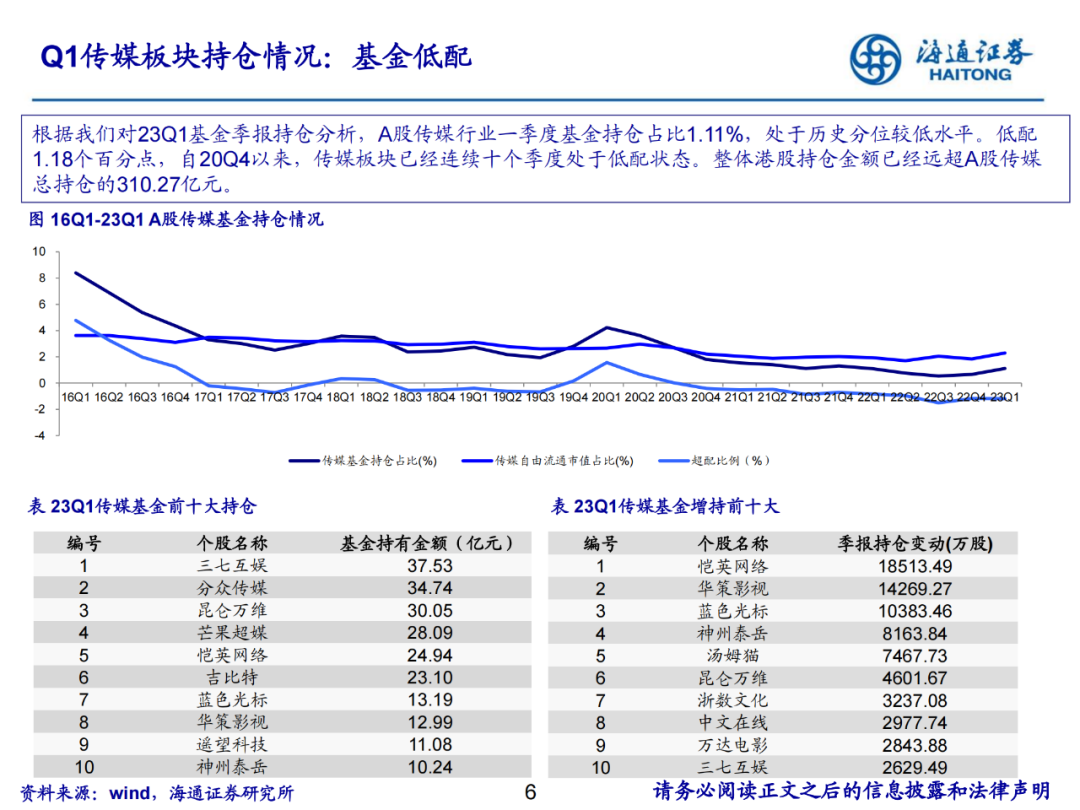
Task: Click x-axis label 16Q1
Action: (x=76, y=397)
